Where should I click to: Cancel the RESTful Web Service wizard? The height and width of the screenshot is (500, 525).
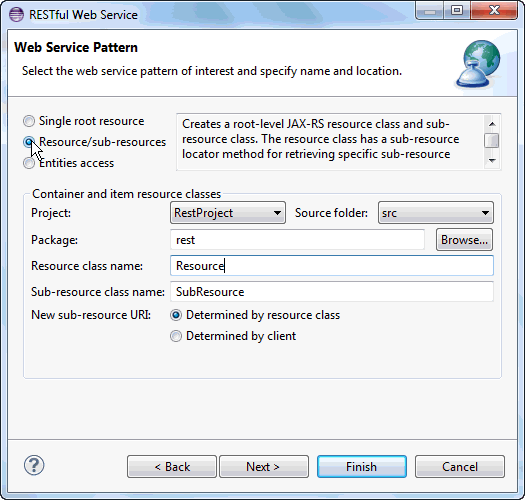[460, 467]
